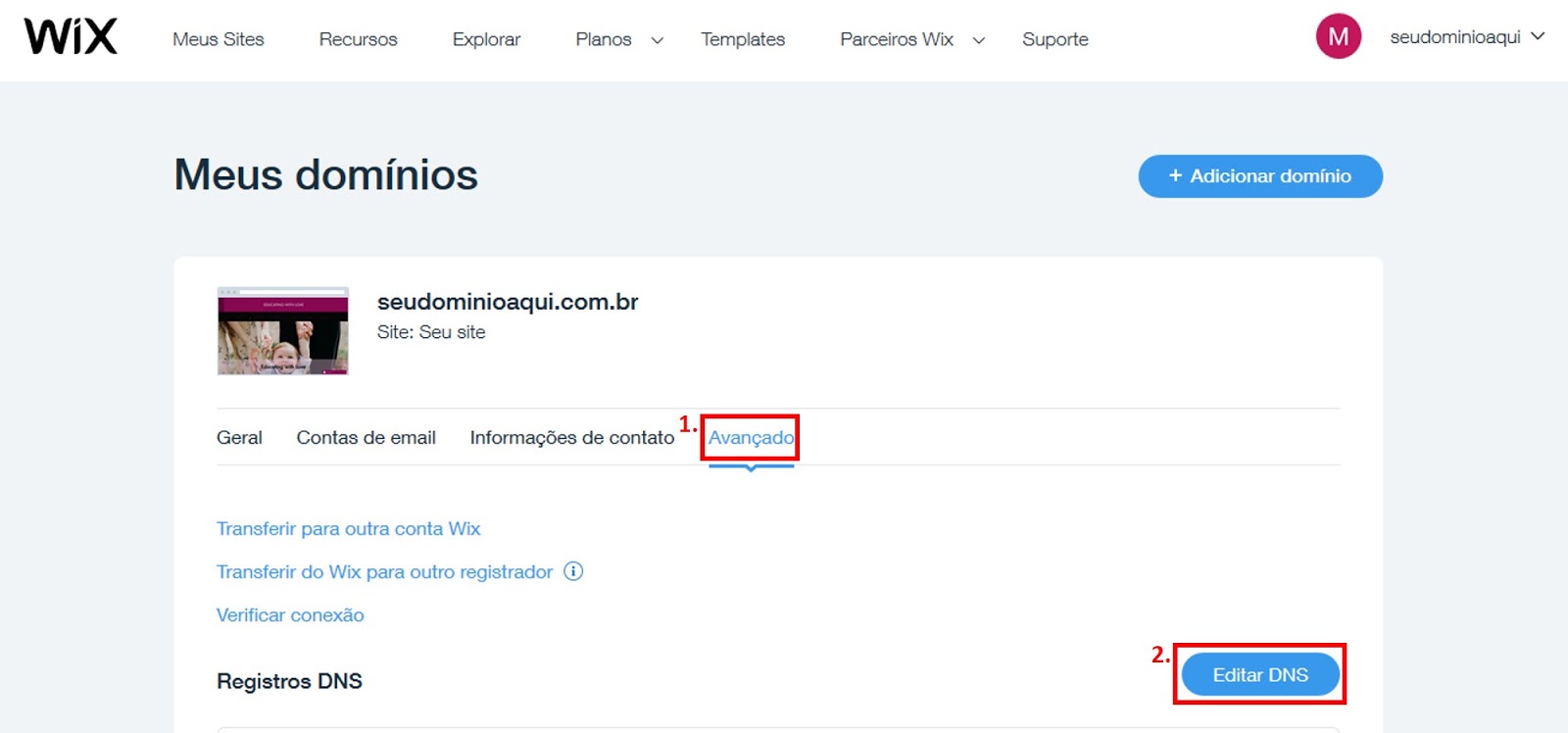Click Transferir do Wix para outro registrador
The height and width of the screenshot is (733, 1568).
(385, 572)
